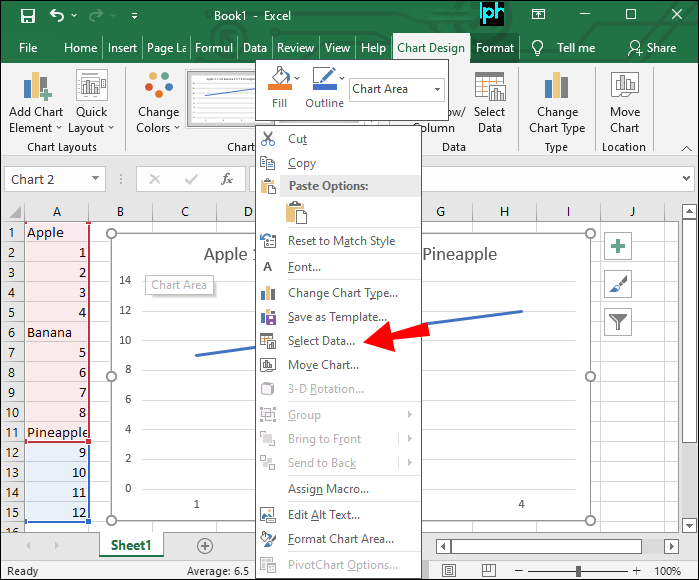Open Chart Styles paintbrush button
This screenshot has width=699, height=580.
point(618,284)
